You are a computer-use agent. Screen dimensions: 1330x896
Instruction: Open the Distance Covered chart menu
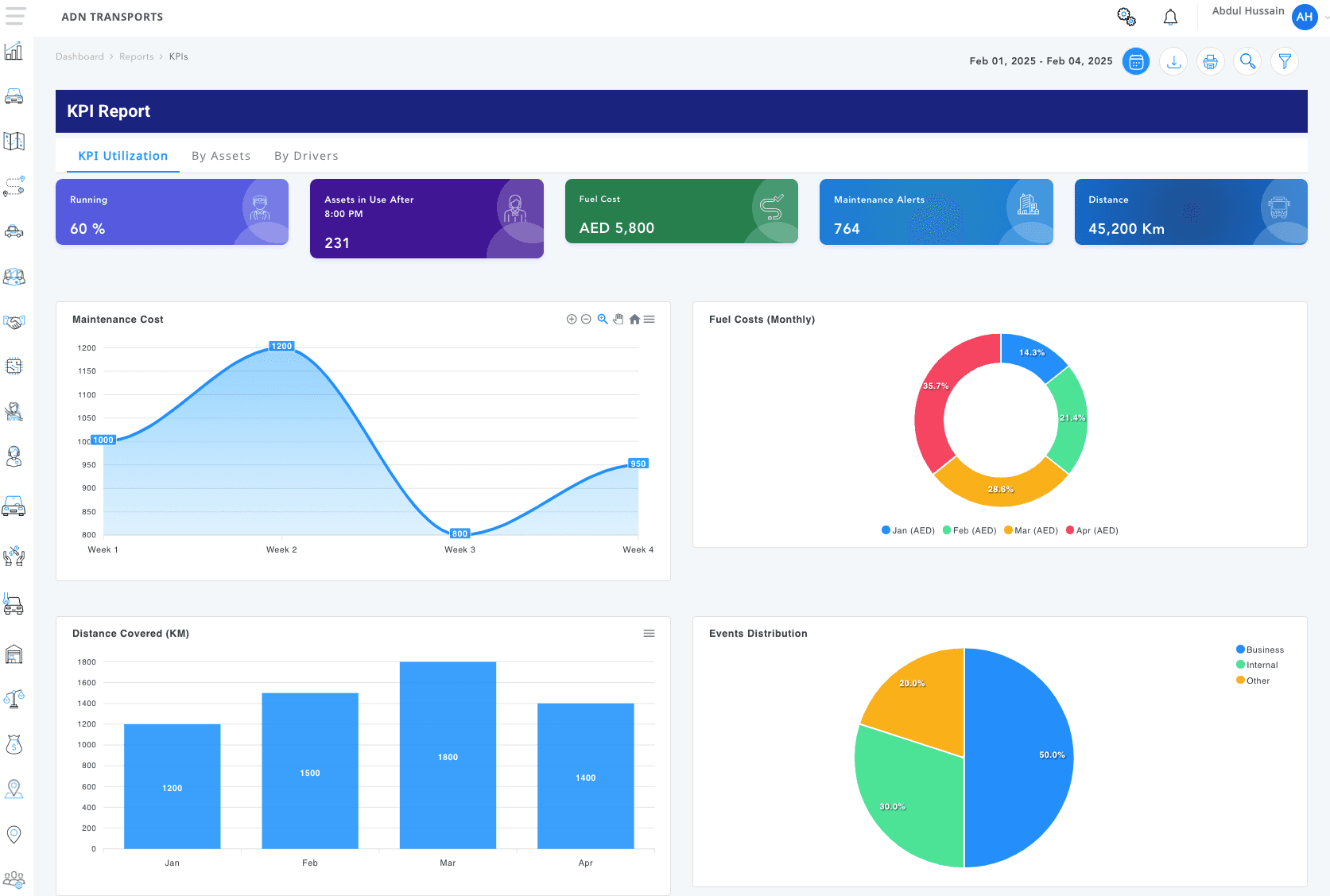[649, 633]
